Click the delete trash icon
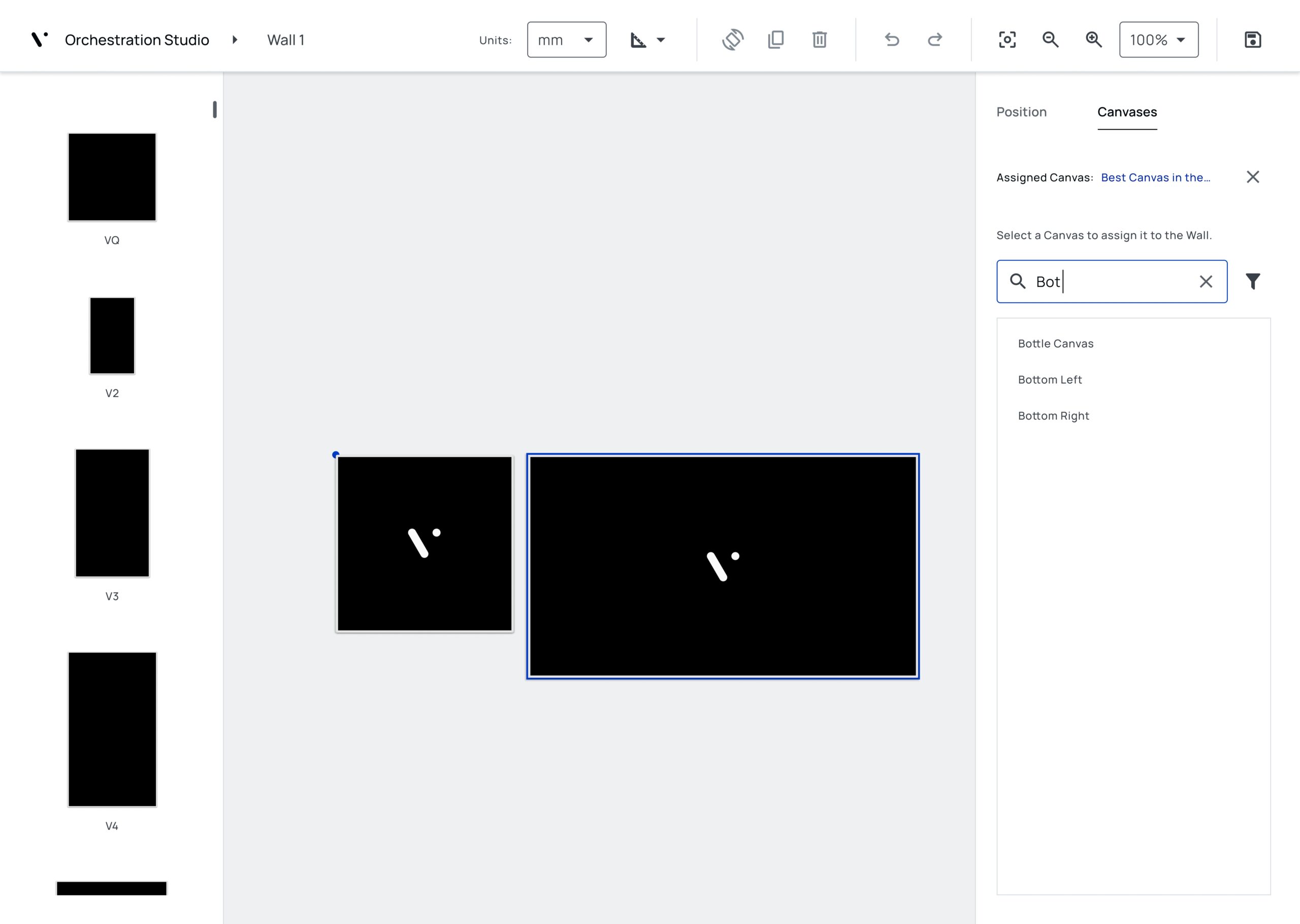Image resolution: width=1300 pixels, height=924 pixels. pos(819,40)
